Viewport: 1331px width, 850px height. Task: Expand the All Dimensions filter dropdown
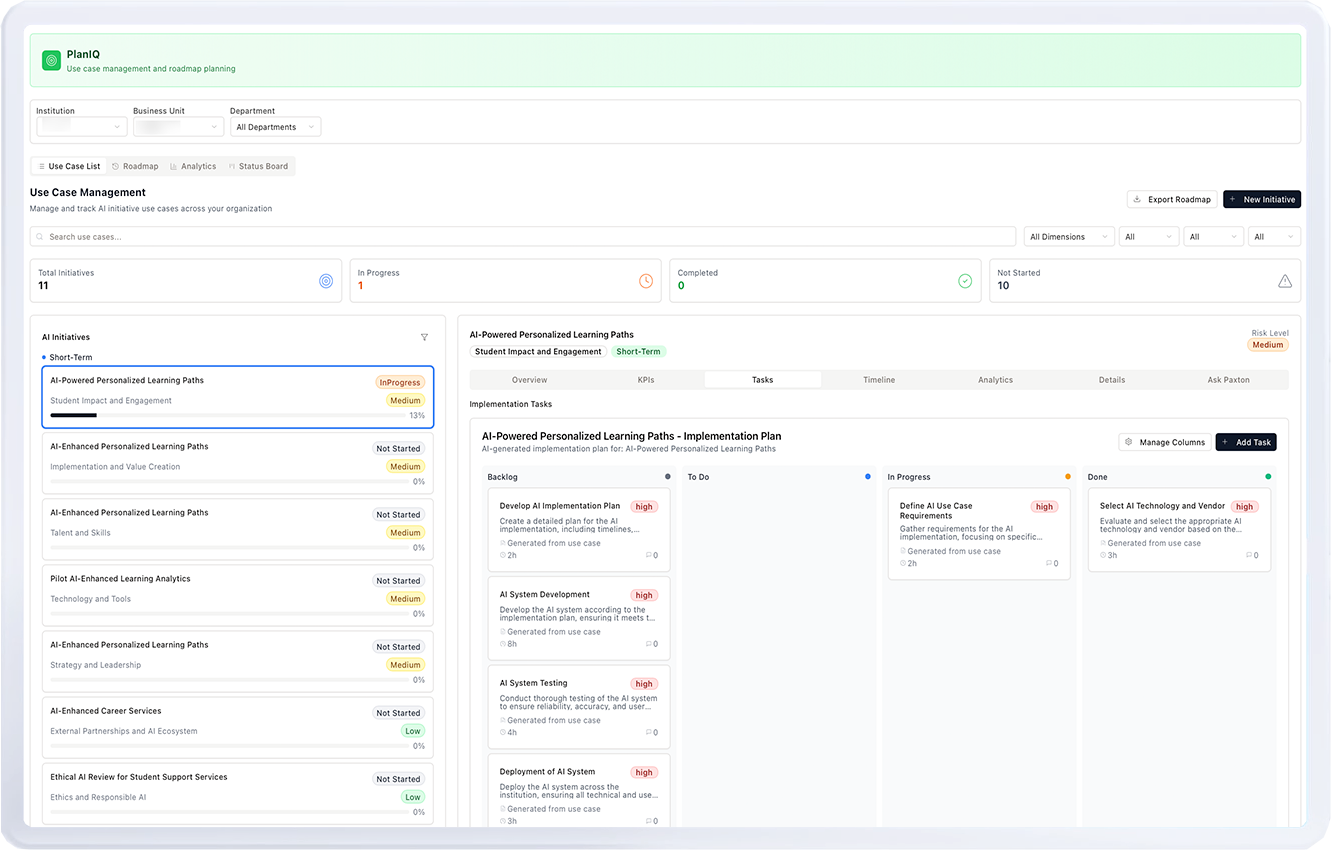click(x=1069, y=237)
